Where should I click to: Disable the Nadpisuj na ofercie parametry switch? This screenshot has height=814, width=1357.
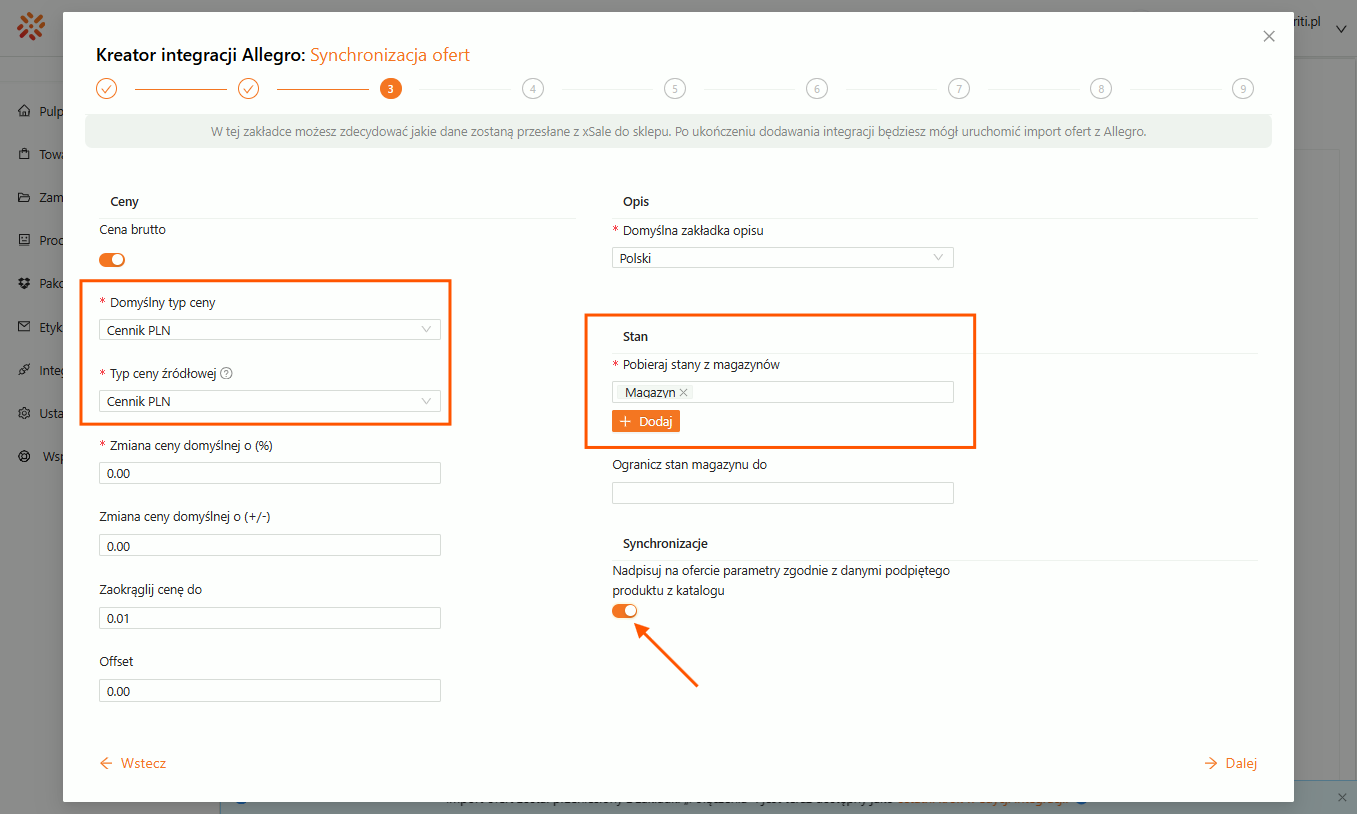click(625, 611)
